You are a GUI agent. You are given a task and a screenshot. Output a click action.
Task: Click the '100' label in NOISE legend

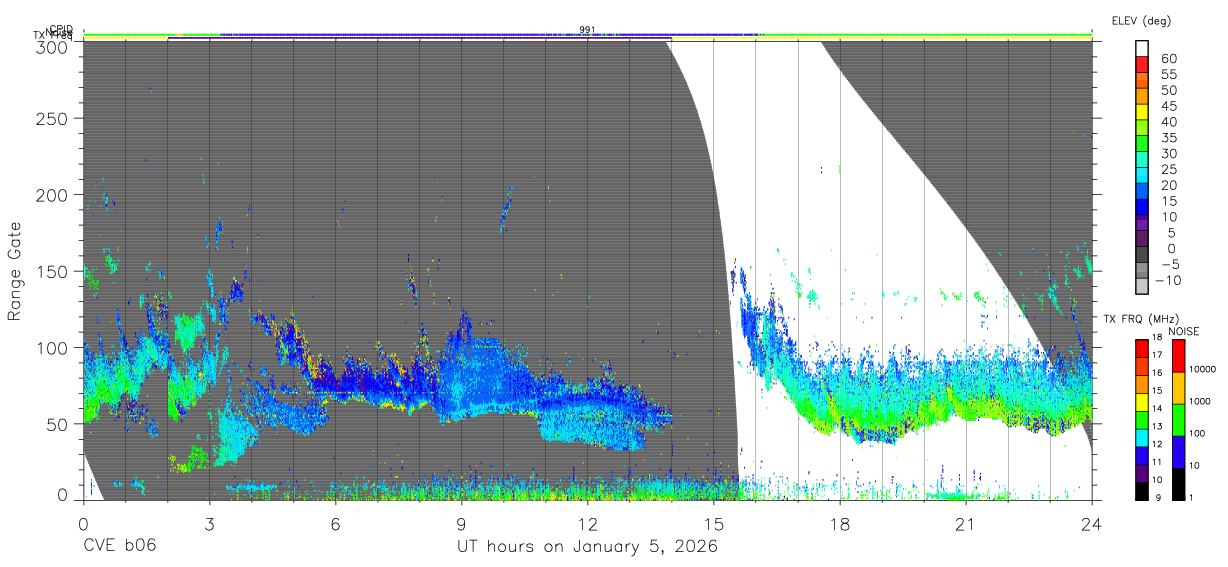tap(1198, 434)
